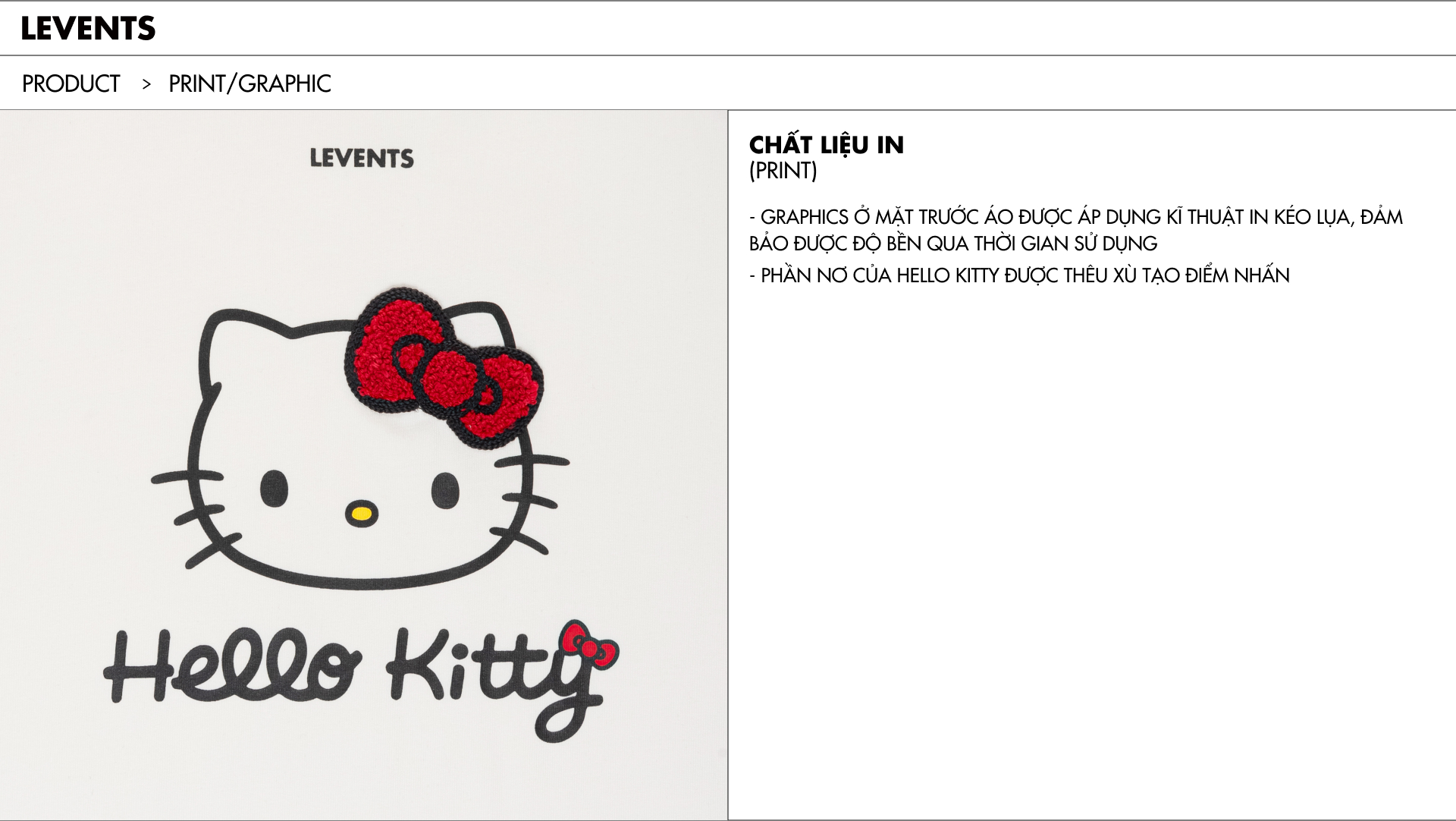This screenshot has height=821, width=1456.
Task: Click the LEVENTS print on the shirt
Action: tap(362, 158)
